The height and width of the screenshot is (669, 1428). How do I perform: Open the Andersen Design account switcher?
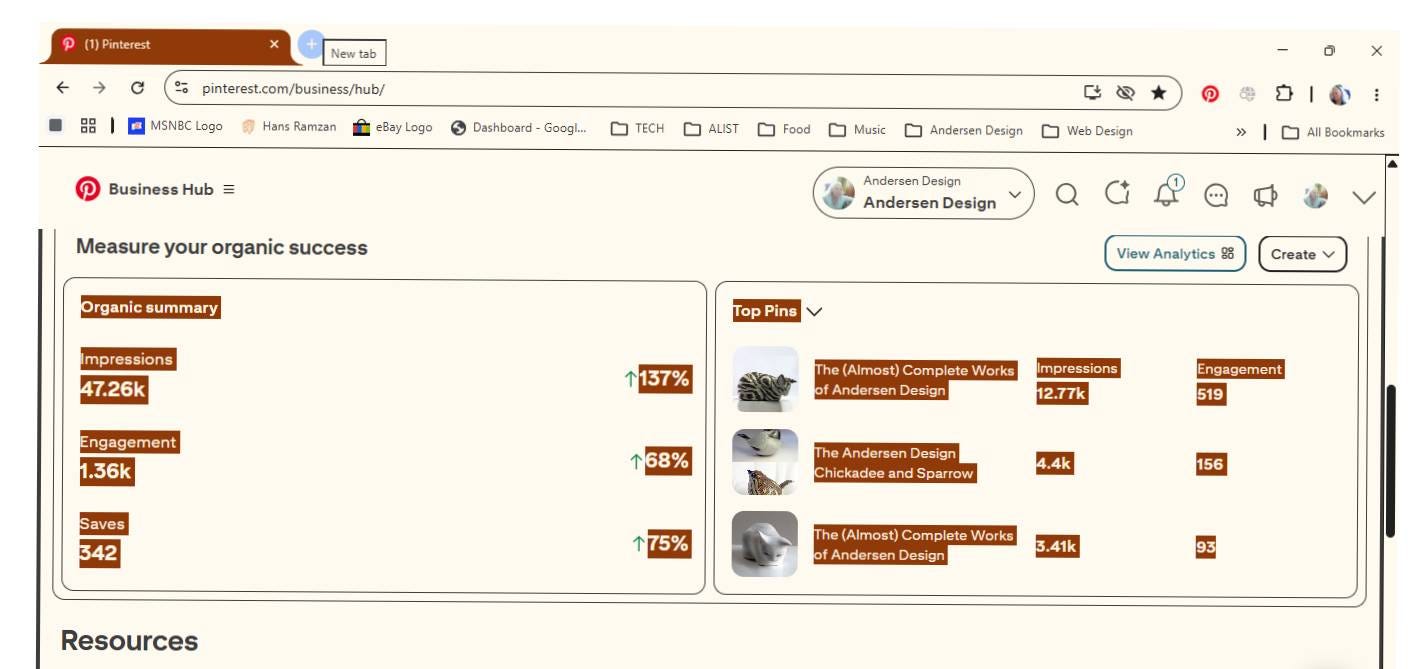[923, 193]
